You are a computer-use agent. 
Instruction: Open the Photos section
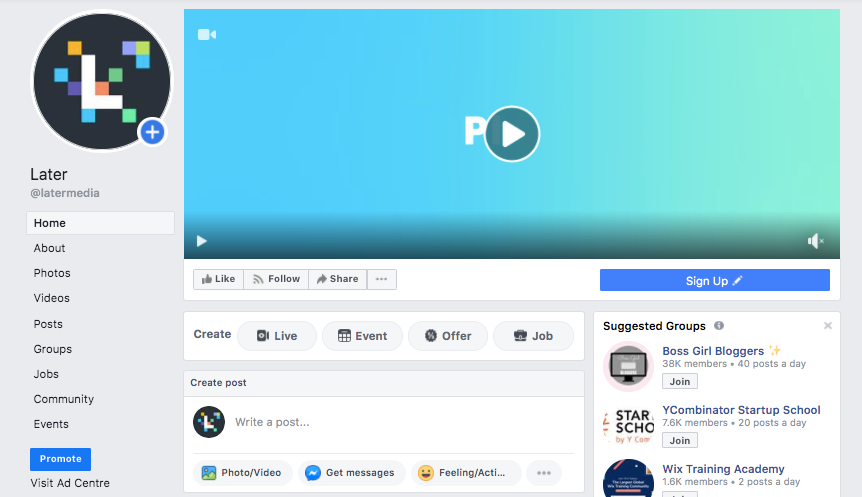[x=52, y=273]
